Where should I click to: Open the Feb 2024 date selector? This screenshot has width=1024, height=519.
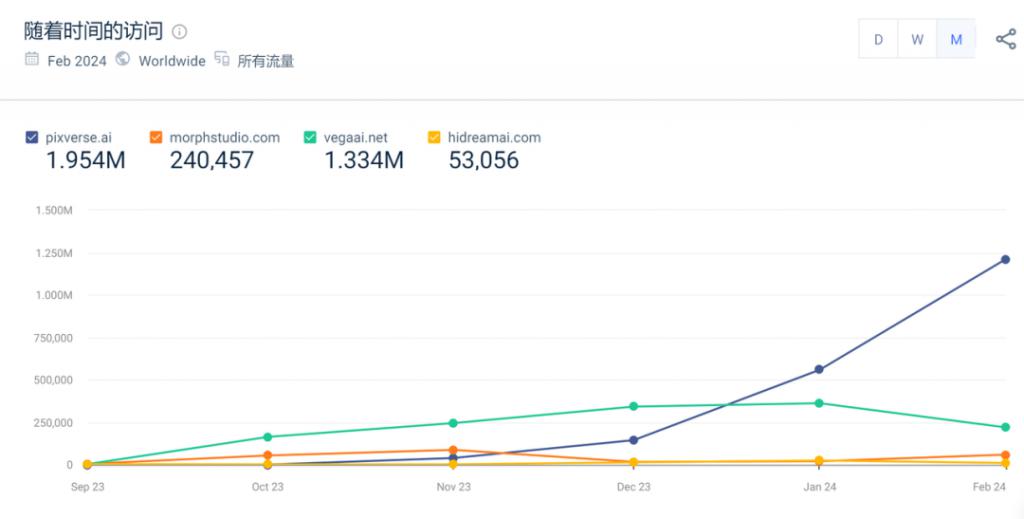[76, 61]
